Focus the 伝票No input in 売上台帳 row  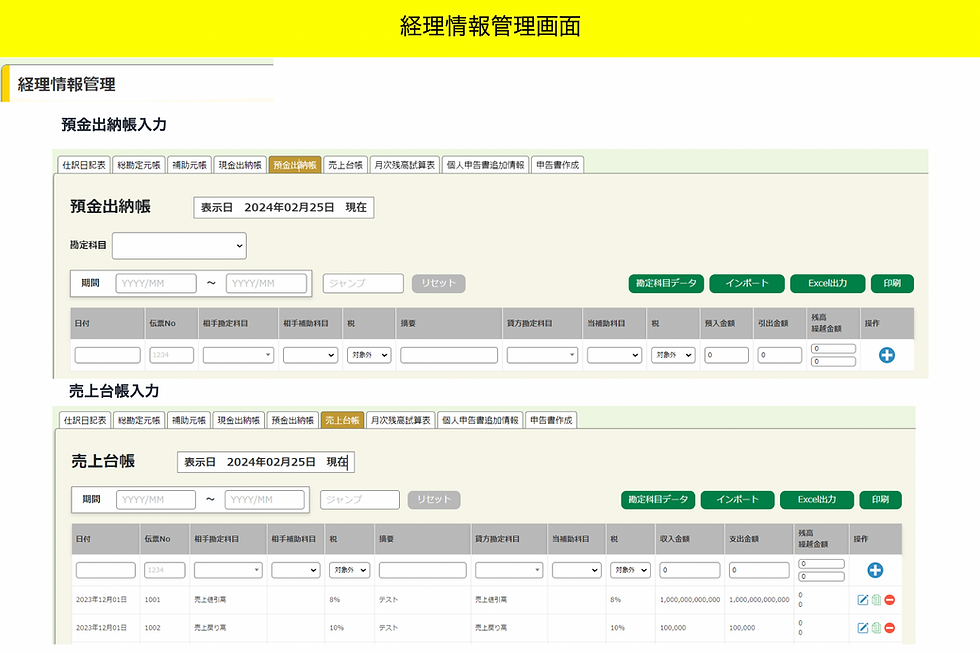pyautogui.click(x=165, y=570)
